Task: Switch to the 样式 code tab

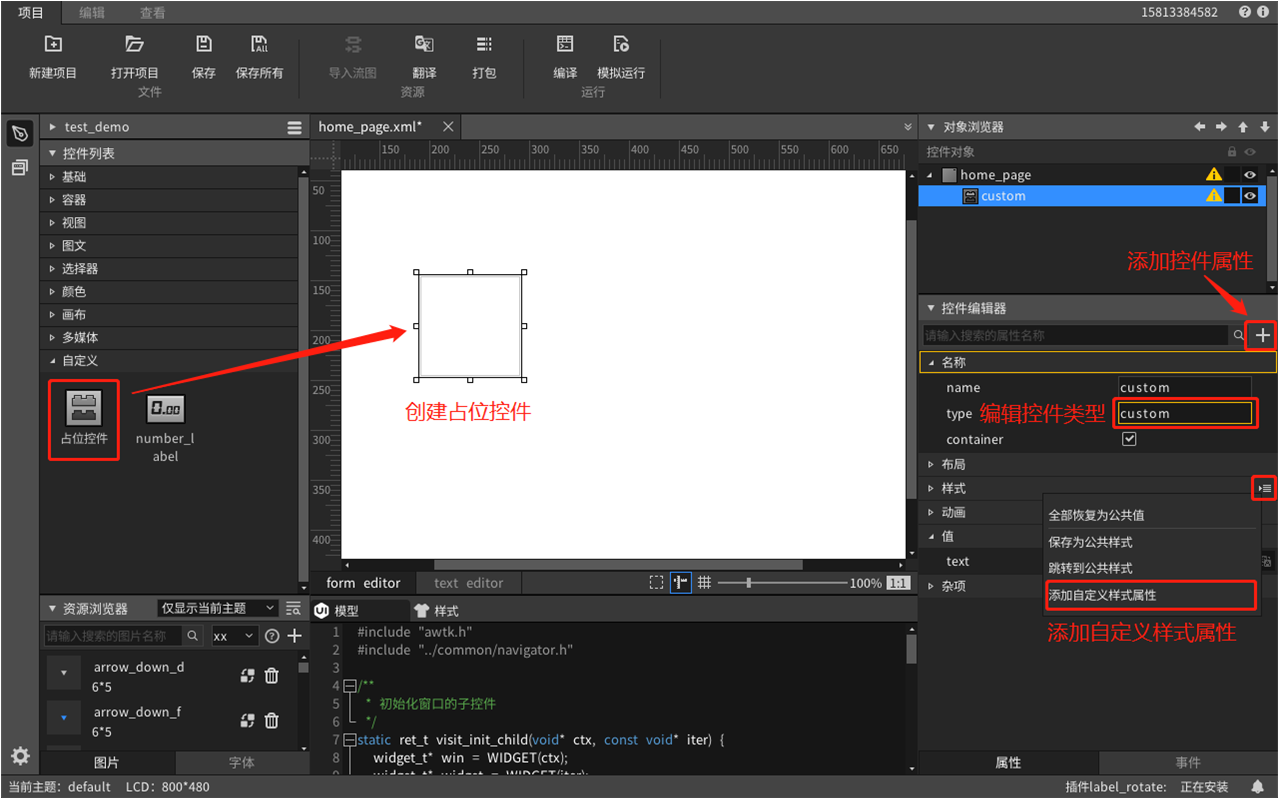Action: click(x=436, y=610)
